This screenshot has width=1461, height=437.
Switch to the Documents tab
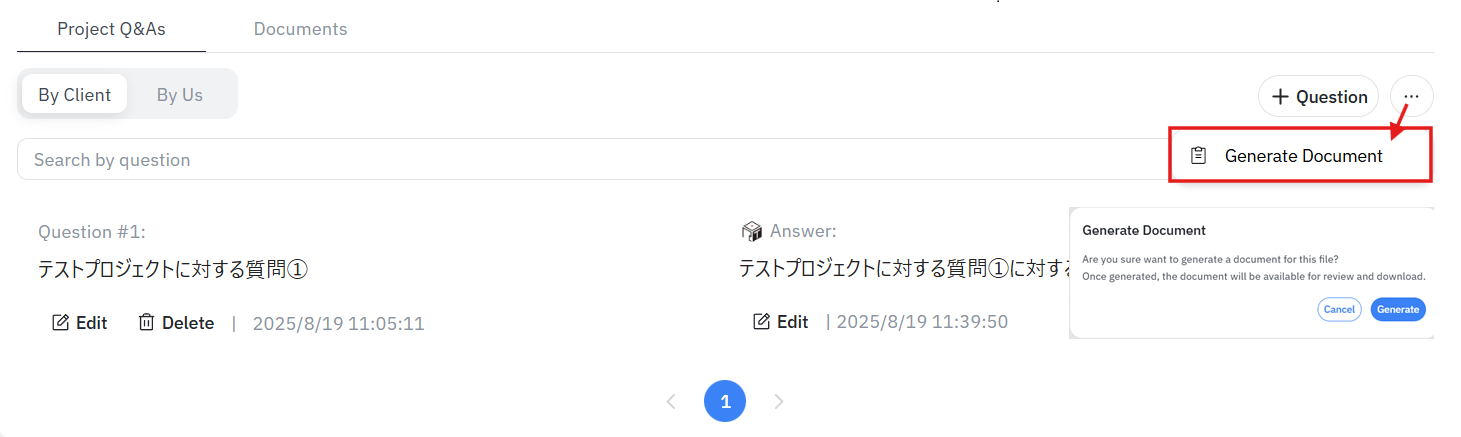[x=300, y=29]
